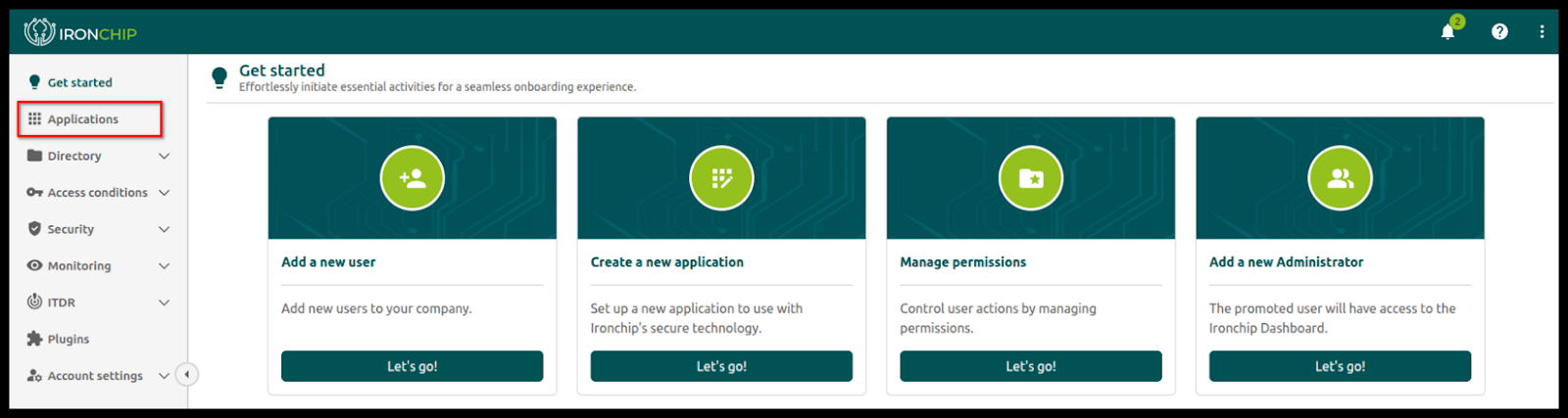Viewport: 1568px width, 418px height.
Task: Expand the Access conditions section
Action: [98, 193]
